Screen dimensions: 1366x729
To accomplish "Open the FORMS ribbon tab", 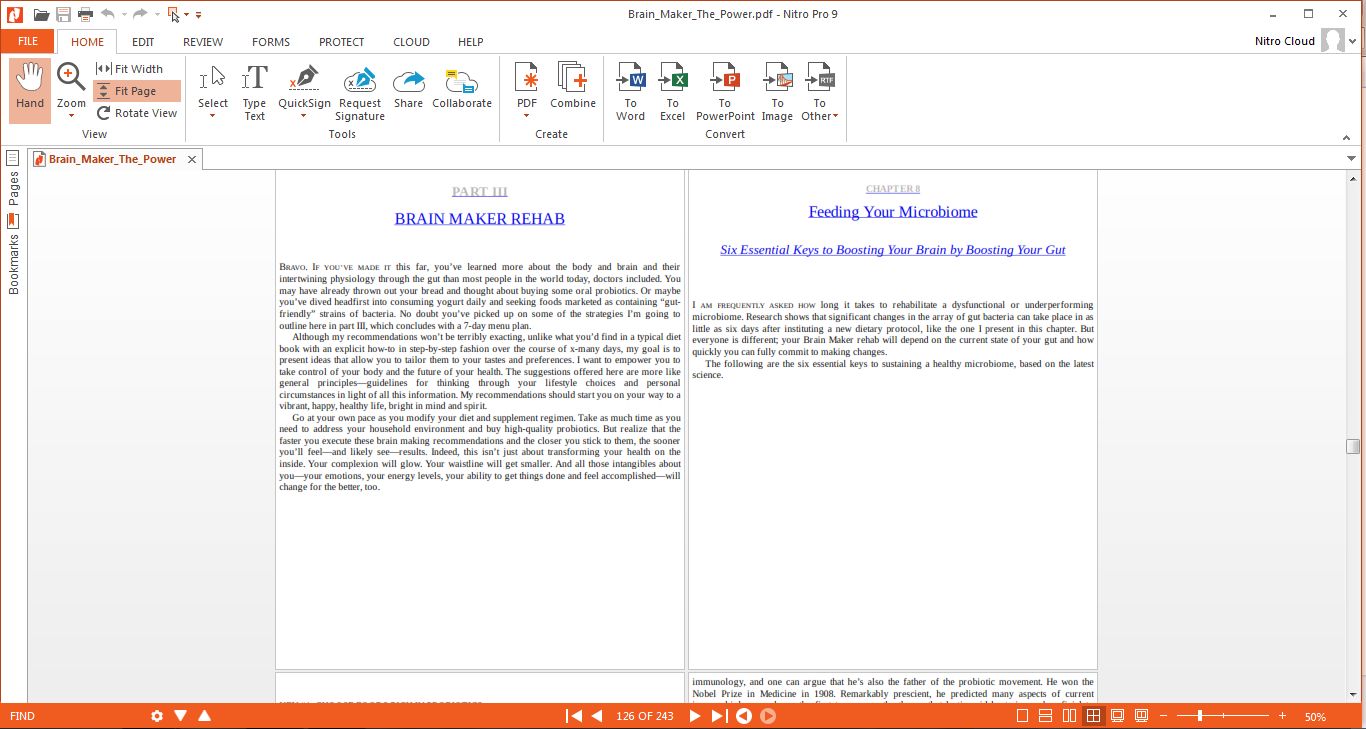I will tap(271, 42).
